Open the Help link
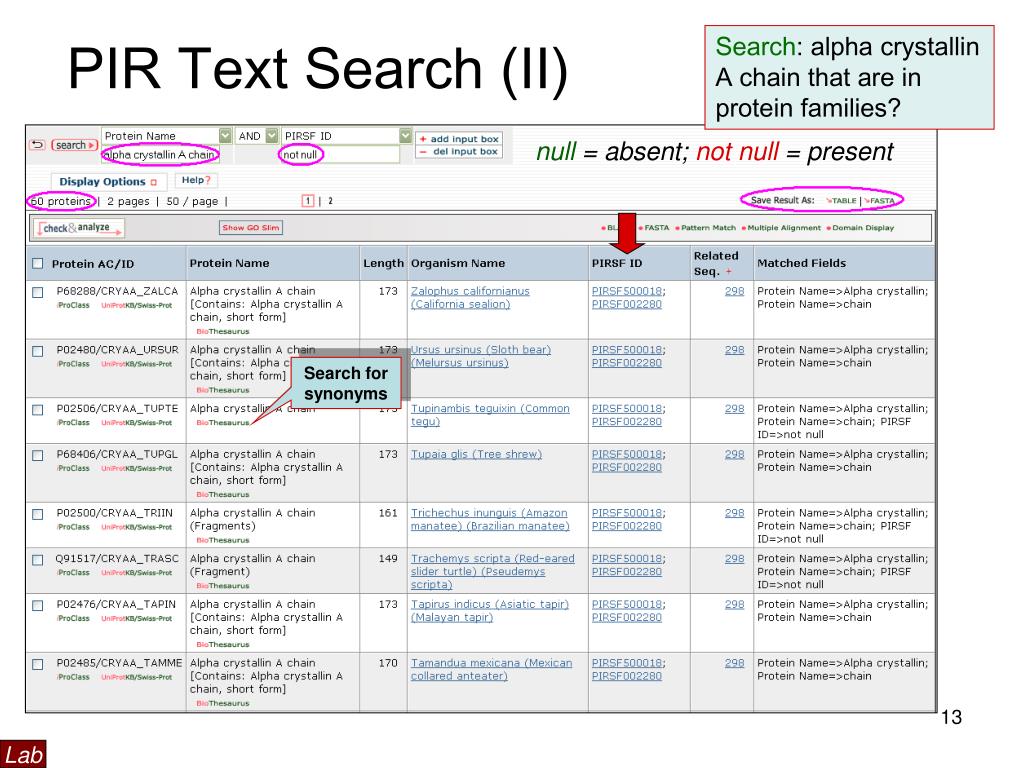Screen dimensions: 1024x768 (196, 180)
